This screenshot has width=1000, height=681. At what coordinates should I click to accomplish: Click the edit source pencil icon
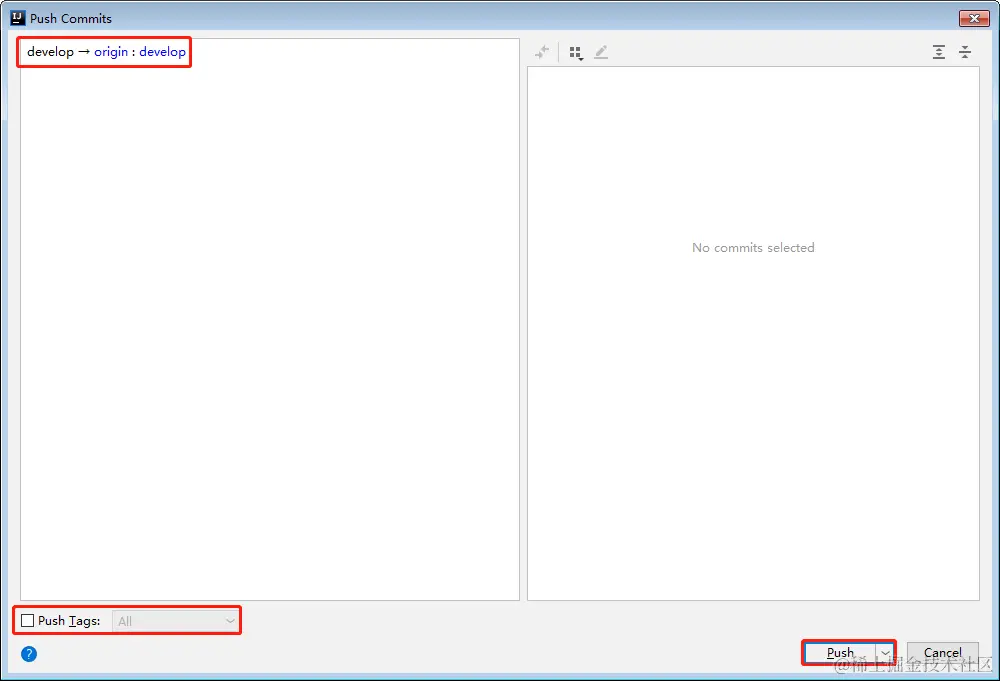tap(601, 52)
